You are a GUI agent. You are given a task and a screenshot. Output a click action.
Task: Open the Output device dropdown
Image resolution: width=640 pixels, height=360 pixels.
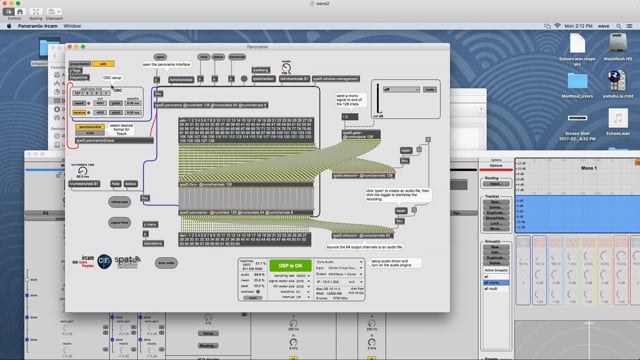pyautogui.click(x=344, y=274)
